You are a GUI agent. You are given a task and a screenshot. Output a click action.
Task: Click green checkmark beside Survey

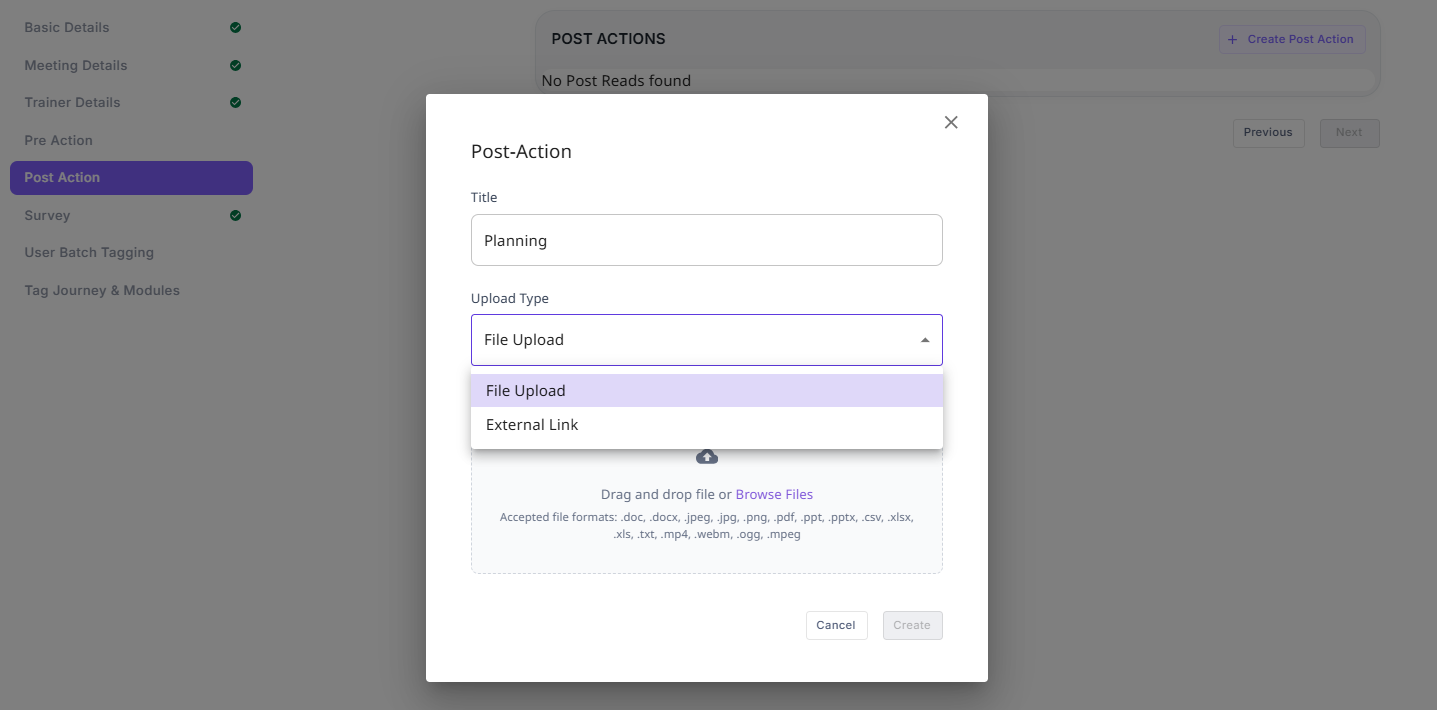pos(235,216)
